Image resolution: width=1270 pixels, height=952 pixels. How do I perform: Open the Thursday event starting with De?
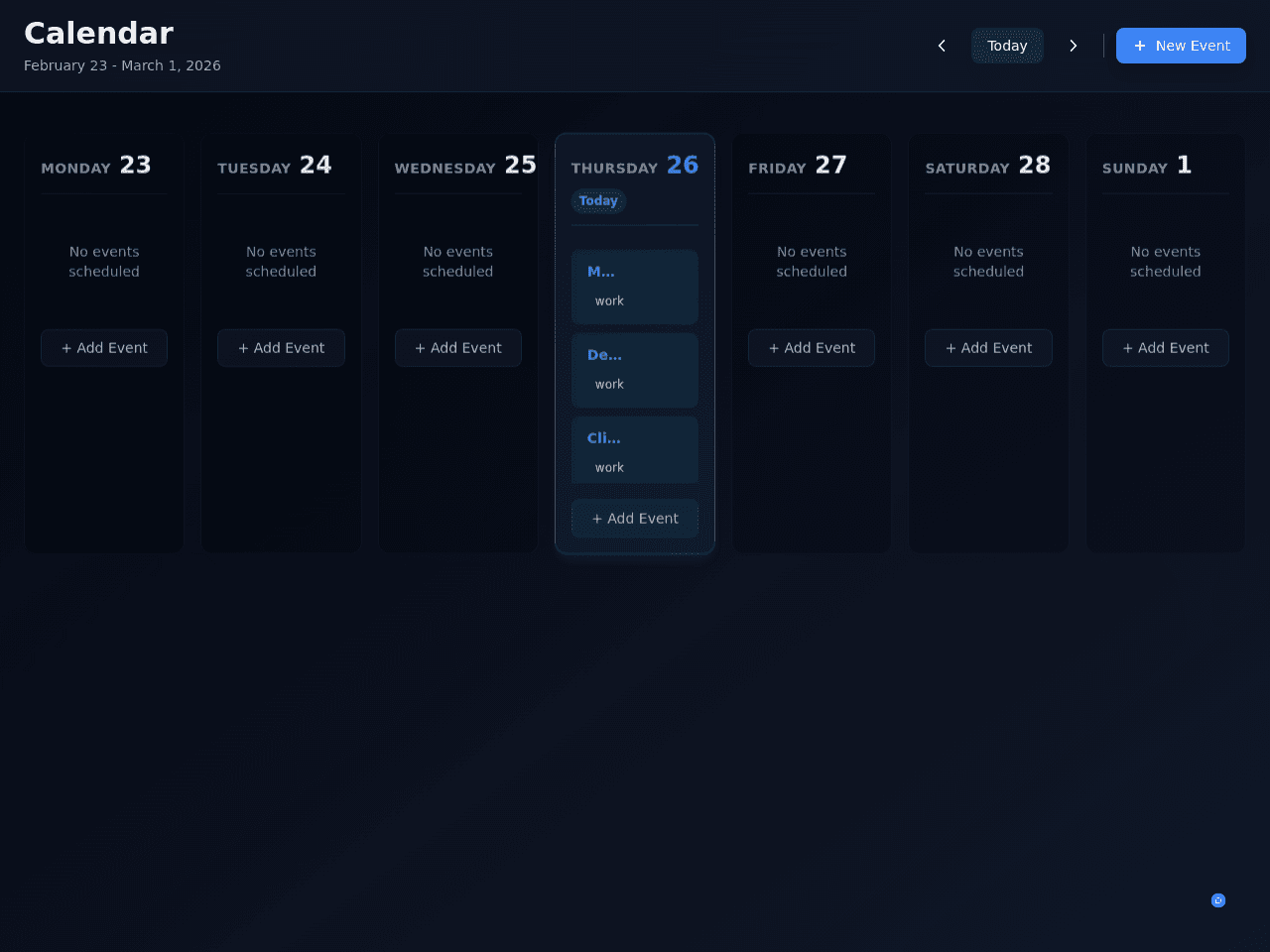click(635, 370)
